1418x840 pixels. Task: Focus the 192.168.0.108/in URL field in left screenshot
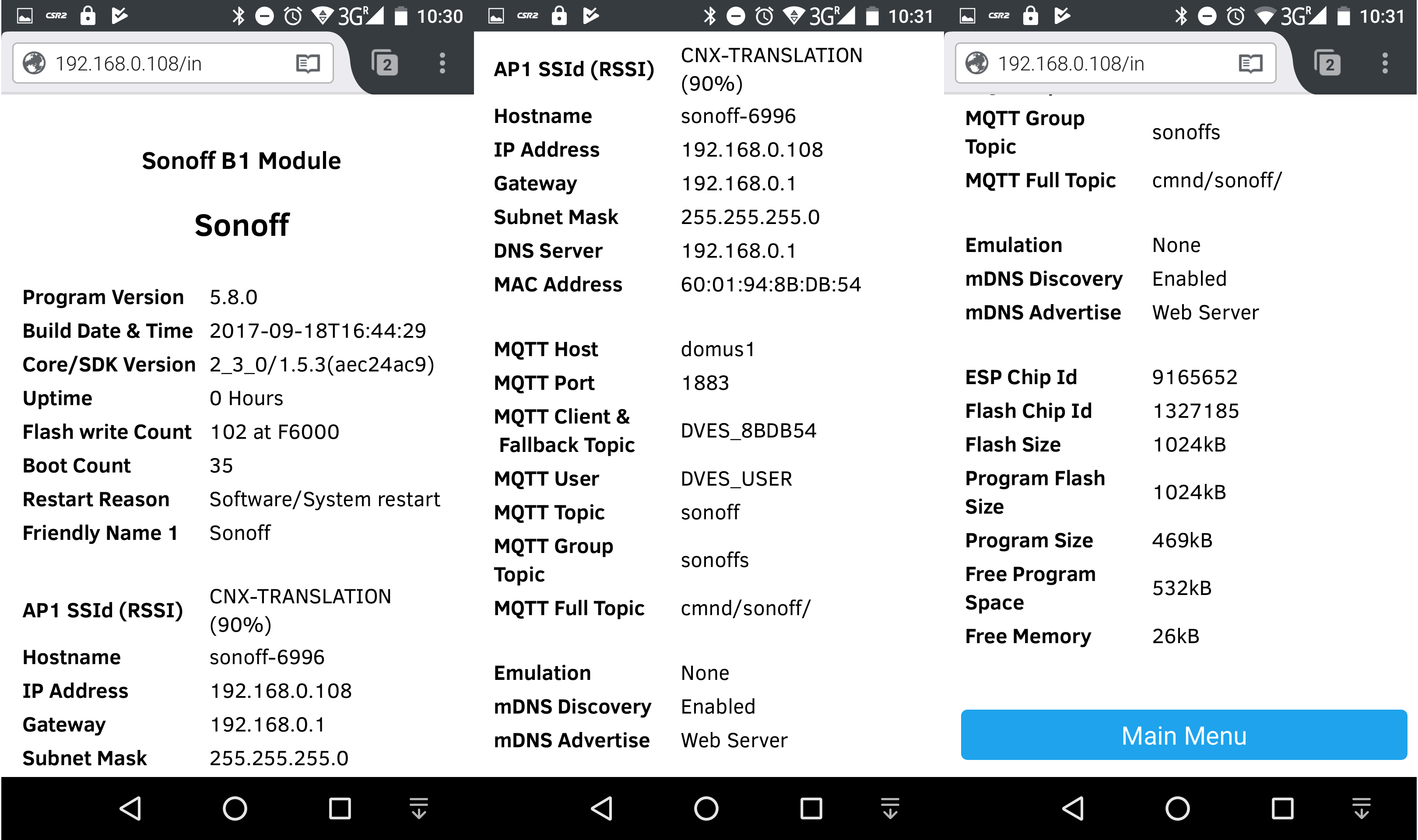(x=172, y=63)
